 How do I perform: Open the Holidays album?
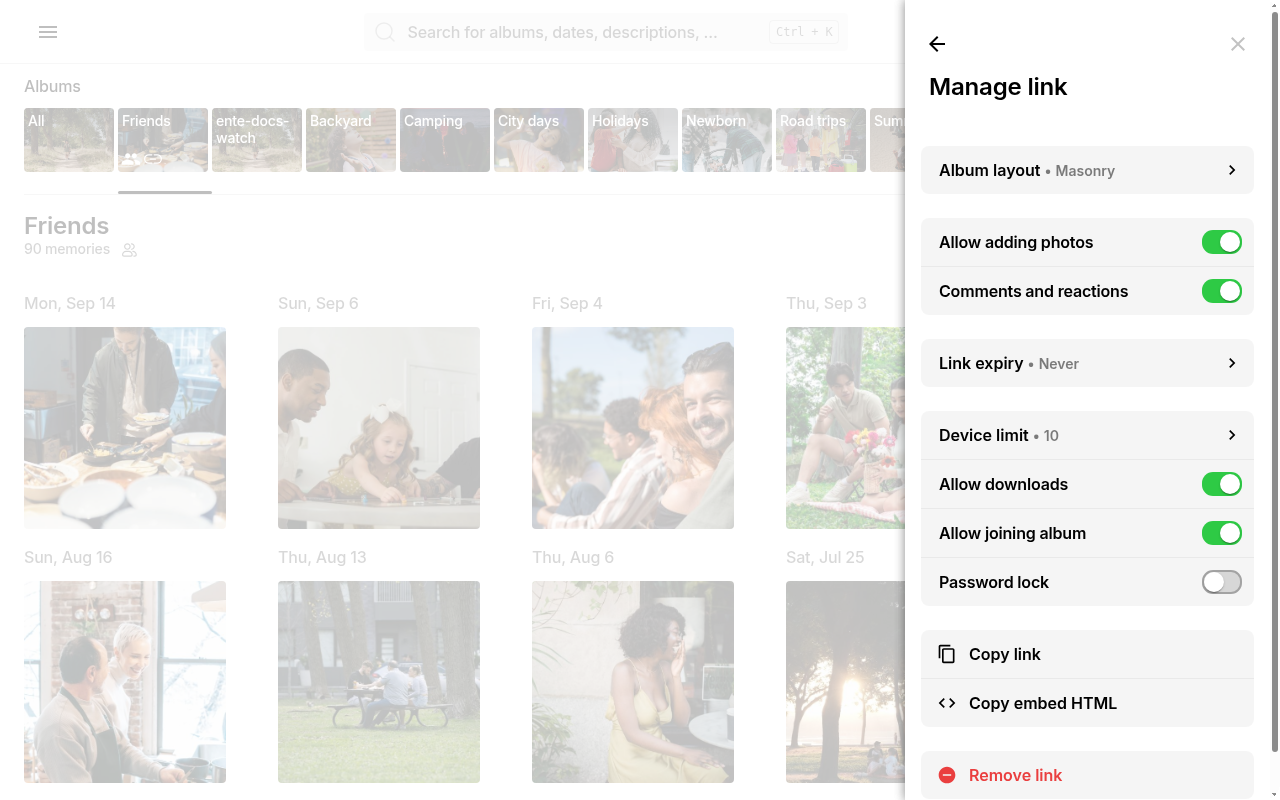coord(633,140)
